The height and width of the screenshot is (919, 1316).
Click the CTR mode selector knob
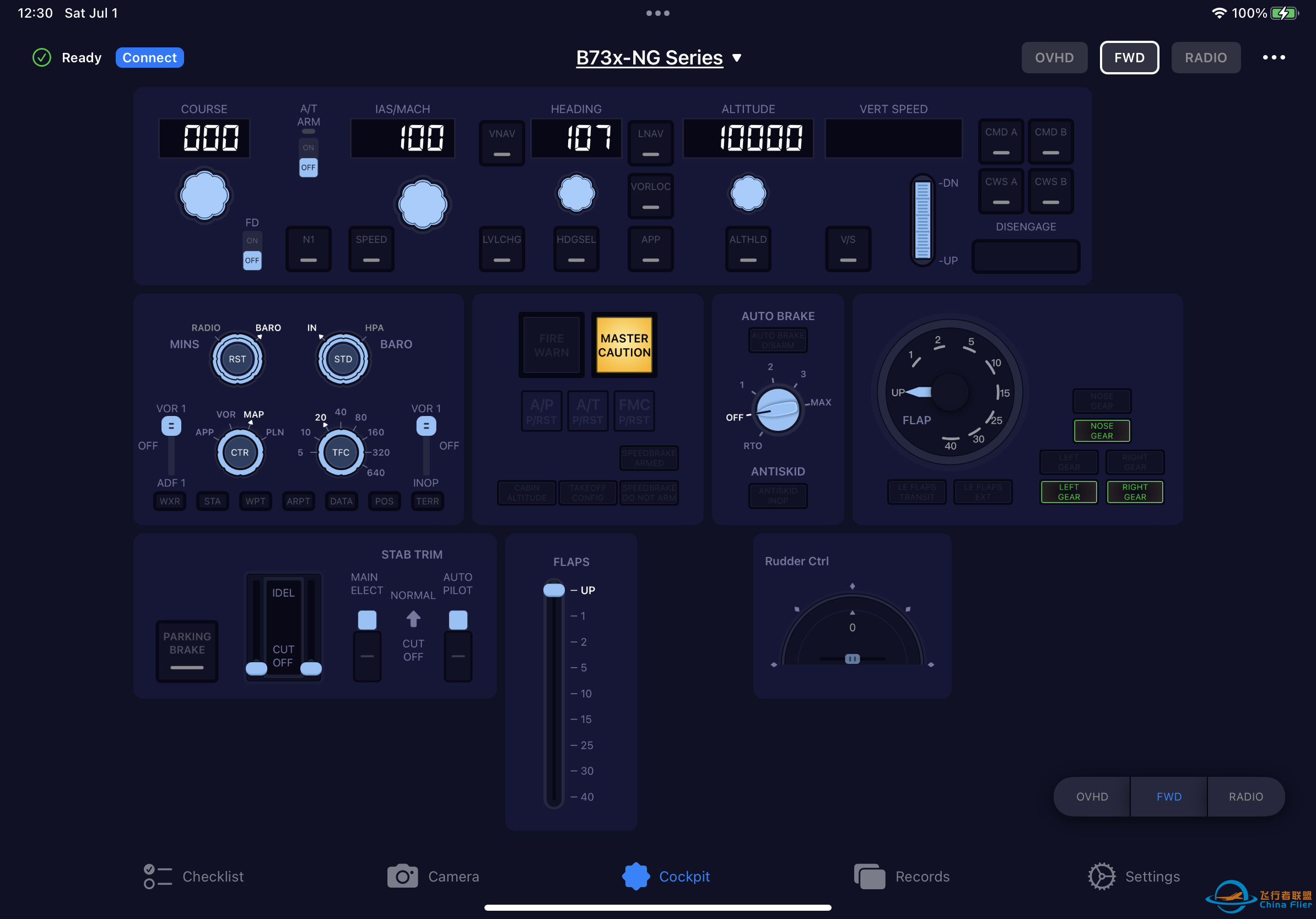(240, 452)
